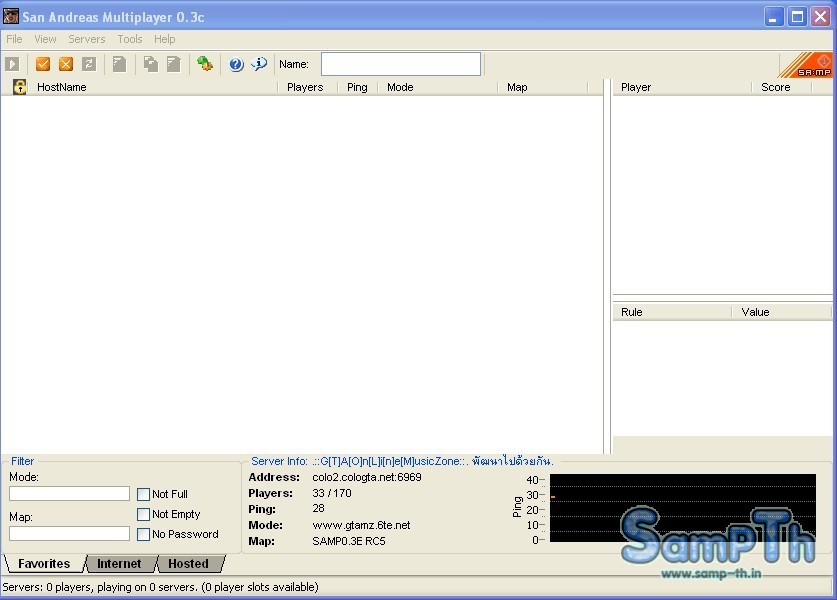
Task: Click the grey single-page toolbar icon
Action: (120, 65)
